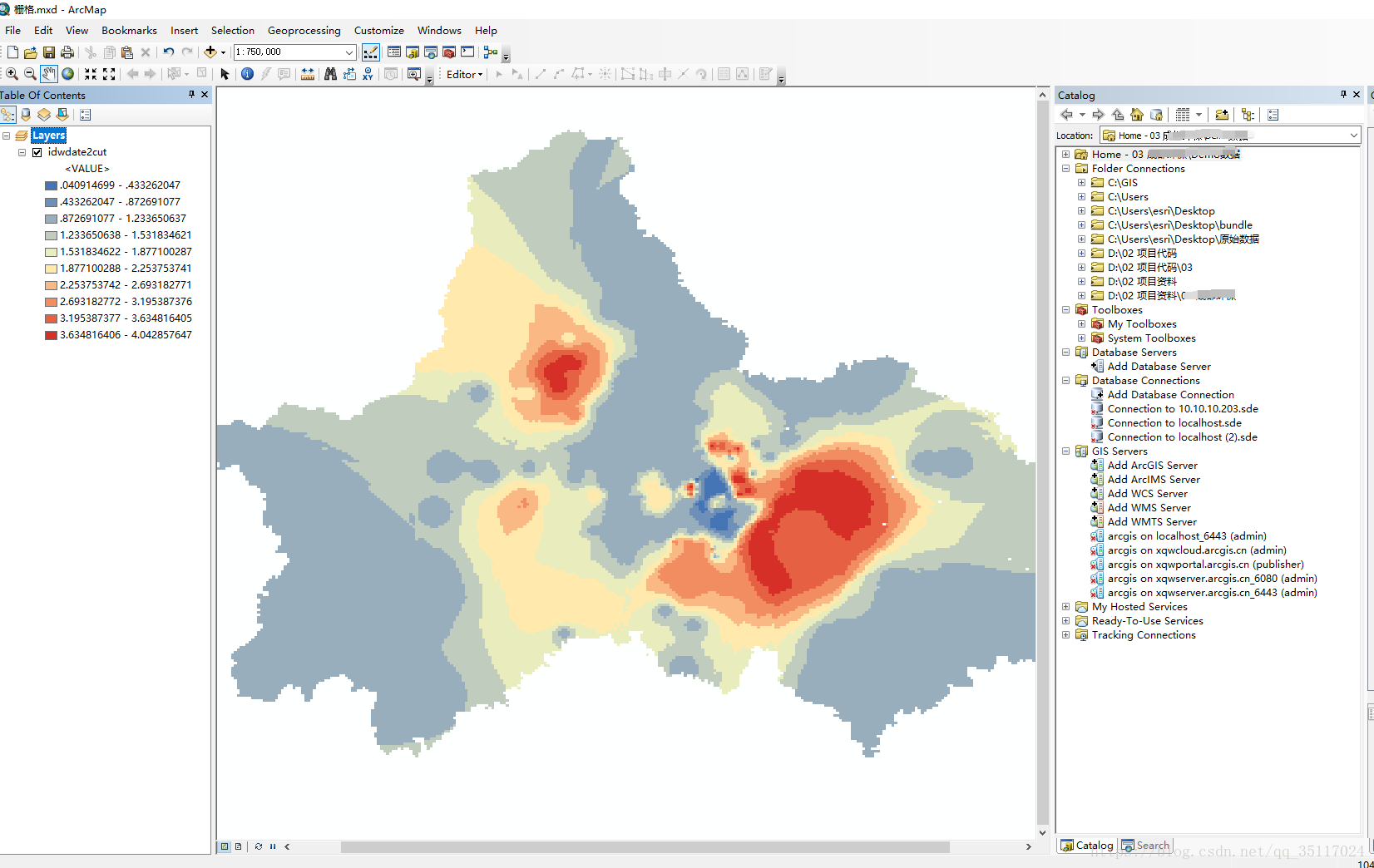
Task: Click Connect To Folder in Catalog
Action: click(x=1222, y=115)
